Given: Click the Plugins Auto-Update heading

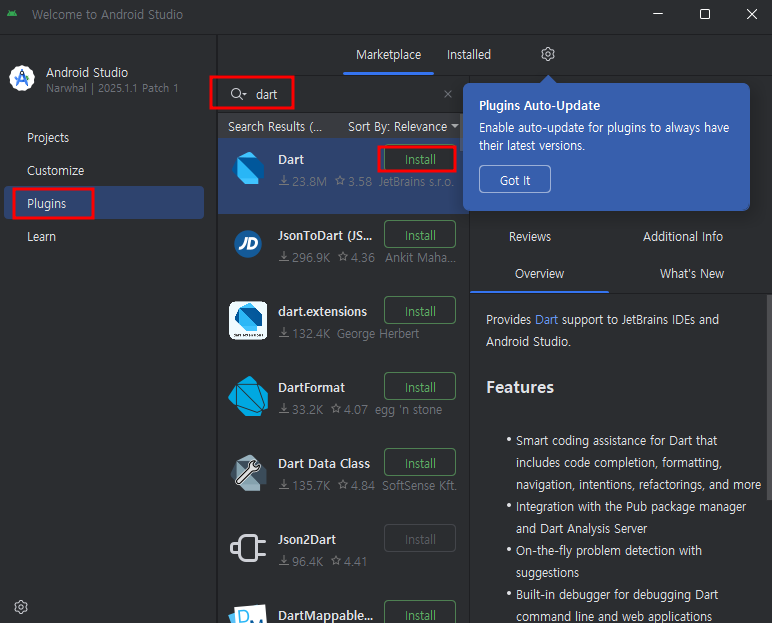Looking at the screenshot, I should (540, 105).
